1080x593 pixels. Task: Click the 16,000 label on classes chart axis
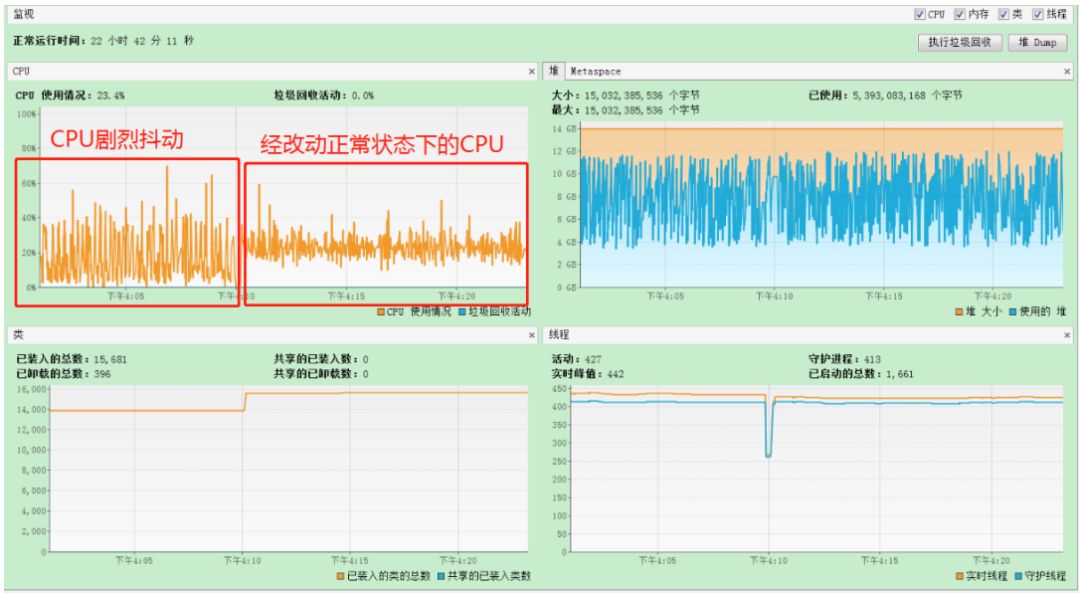coord(32,390)
